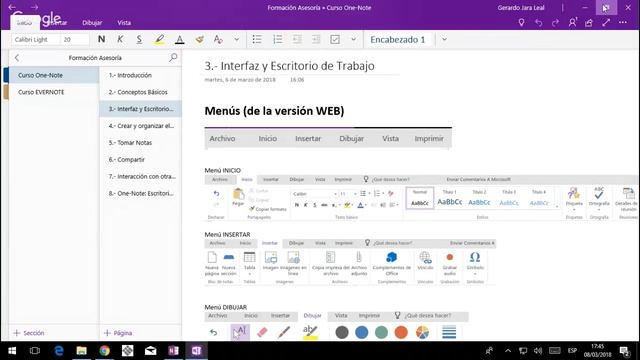Search the notebook with magnifier icon
This screenshot has height=360, width=640.
[x=173, y=58]
